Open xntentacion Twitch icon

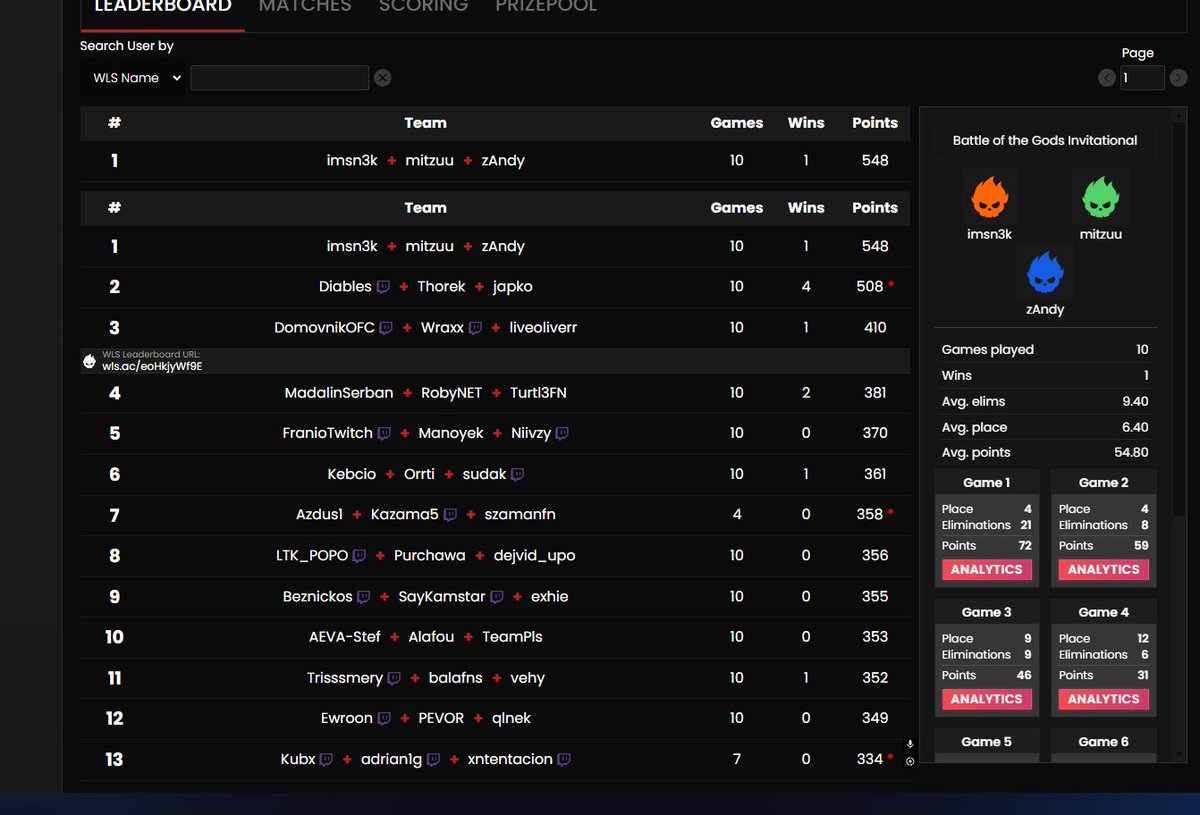(x=564, y=760)
